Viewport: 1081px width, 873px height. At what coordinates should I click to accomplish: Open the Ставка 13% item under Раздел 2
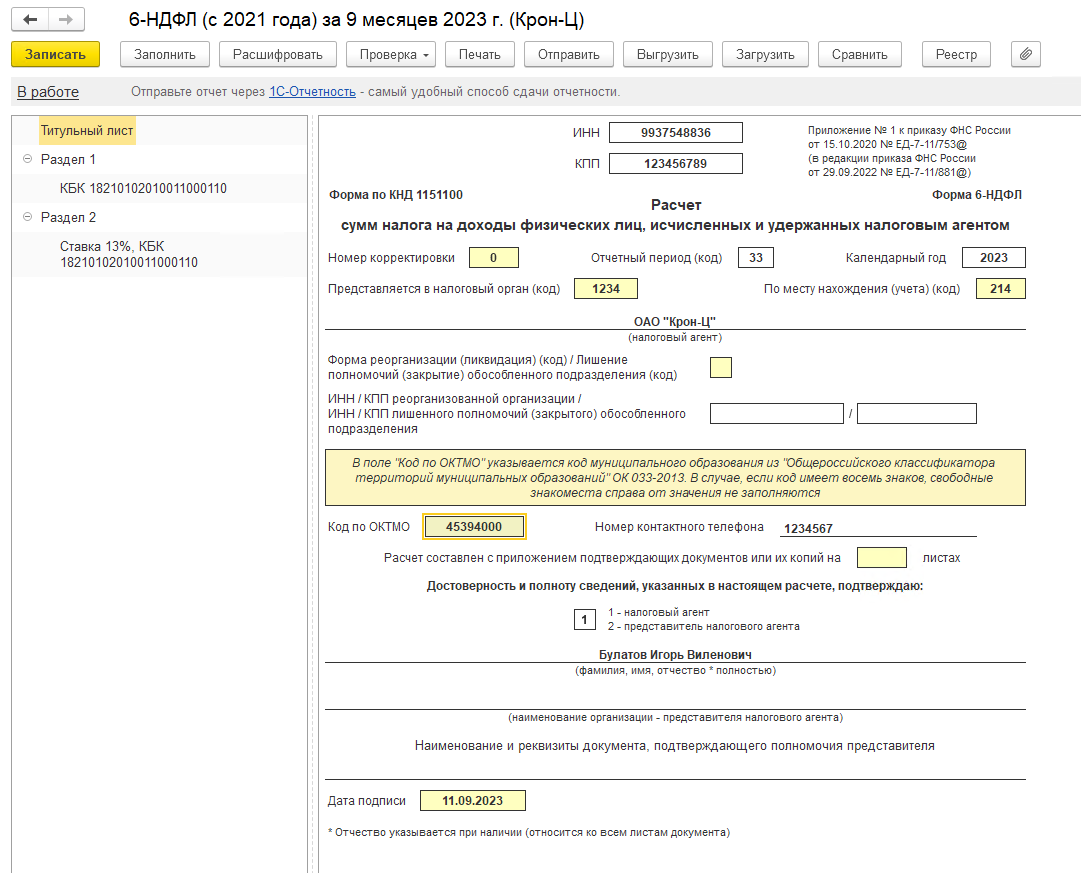tap(129, 254)
